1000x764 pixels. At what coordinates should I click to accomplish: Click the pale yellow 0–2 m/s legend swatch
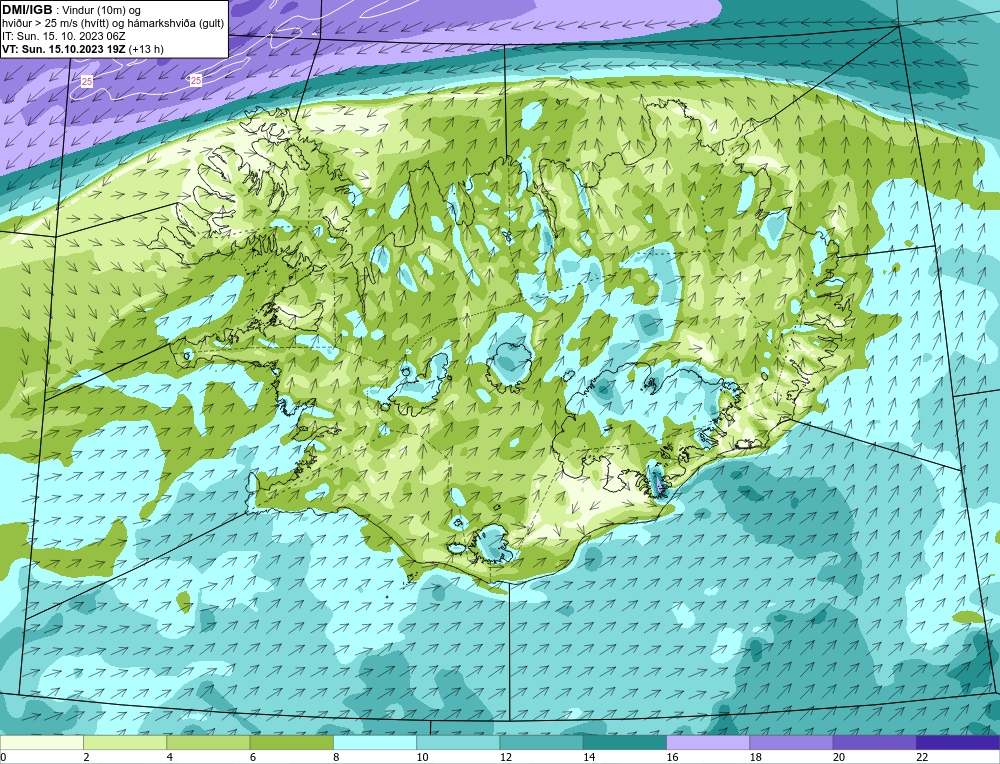(x=42, y=743)
